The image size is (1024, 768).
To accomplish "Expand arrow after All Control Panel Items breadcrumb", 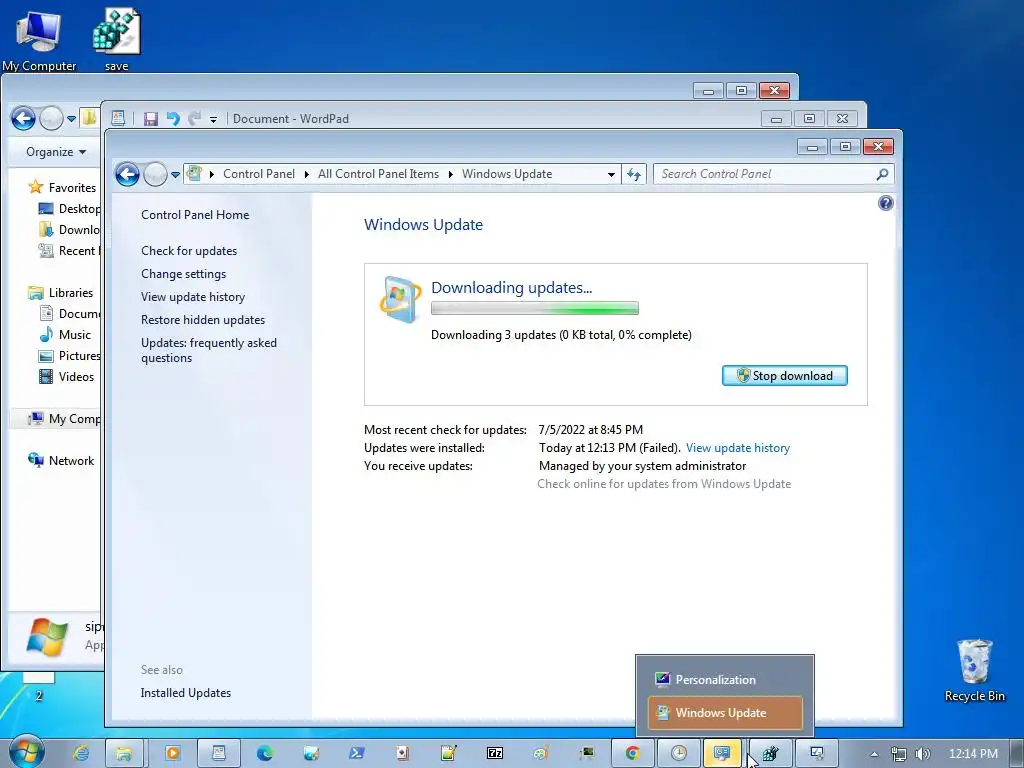I will [x=451, y=174].
